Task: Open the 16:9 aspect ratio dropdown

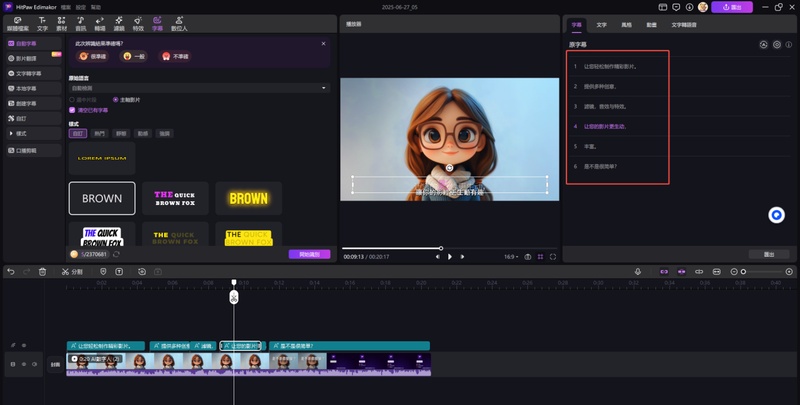Action: (x=511, y=257)
